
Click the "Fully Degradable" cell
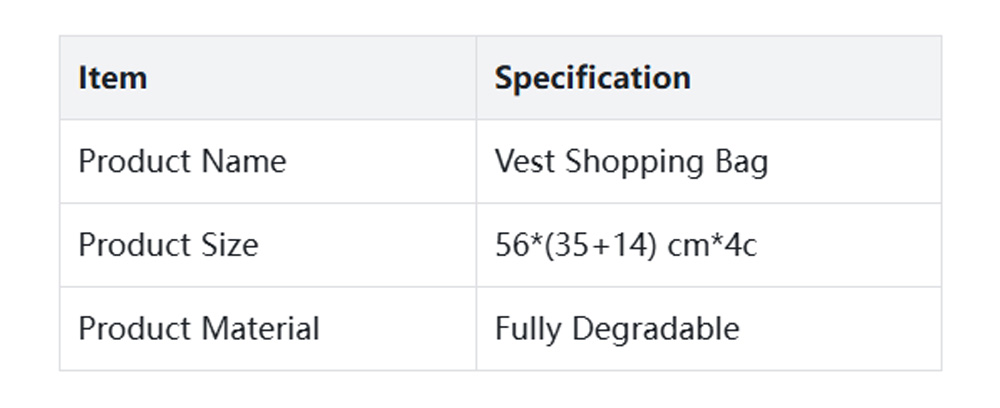point(617,329)
